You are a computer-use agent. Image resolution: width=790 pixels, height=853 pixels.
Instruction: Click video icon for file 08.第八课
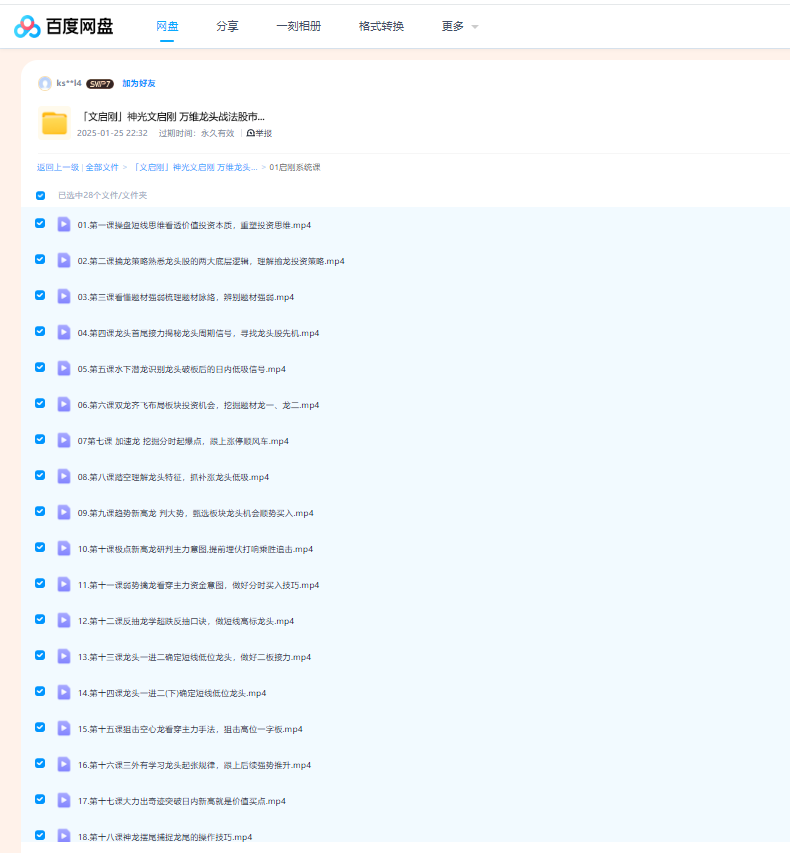coord(64,476)
